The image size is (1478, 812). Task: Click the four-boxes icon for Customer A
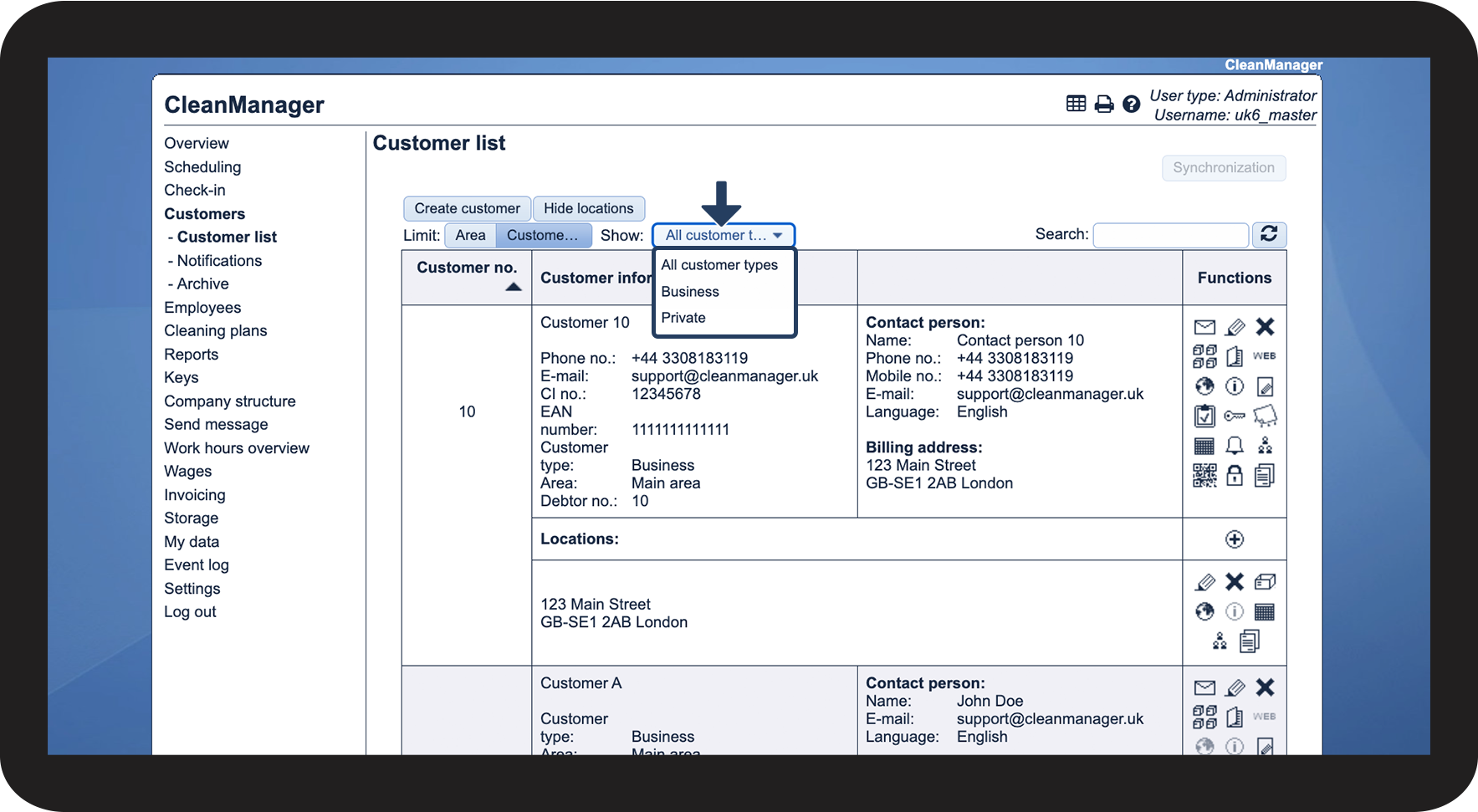1204,717
